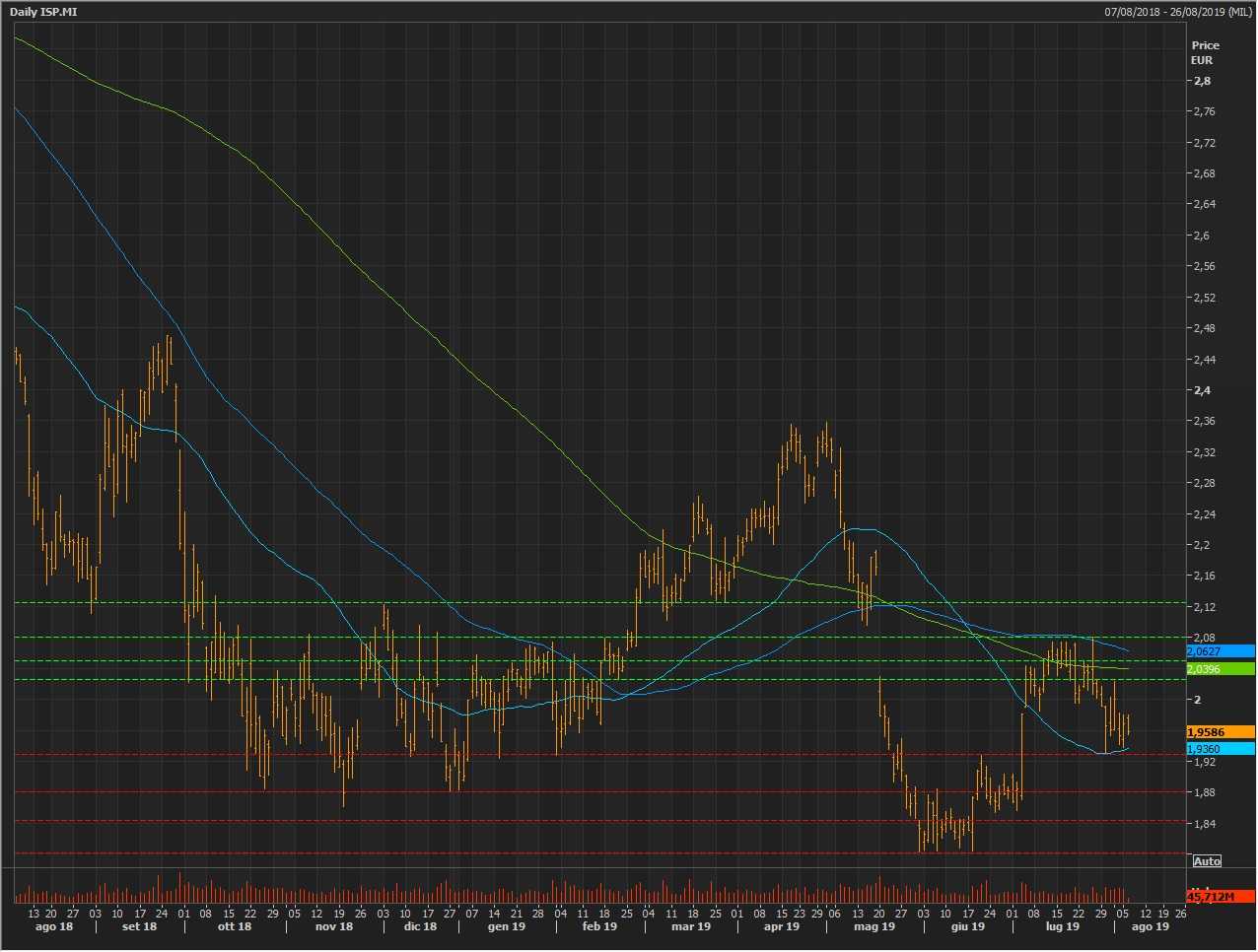Click the mar 19 month label
This screenshot has height=952, width=1258.
(691, 926)
